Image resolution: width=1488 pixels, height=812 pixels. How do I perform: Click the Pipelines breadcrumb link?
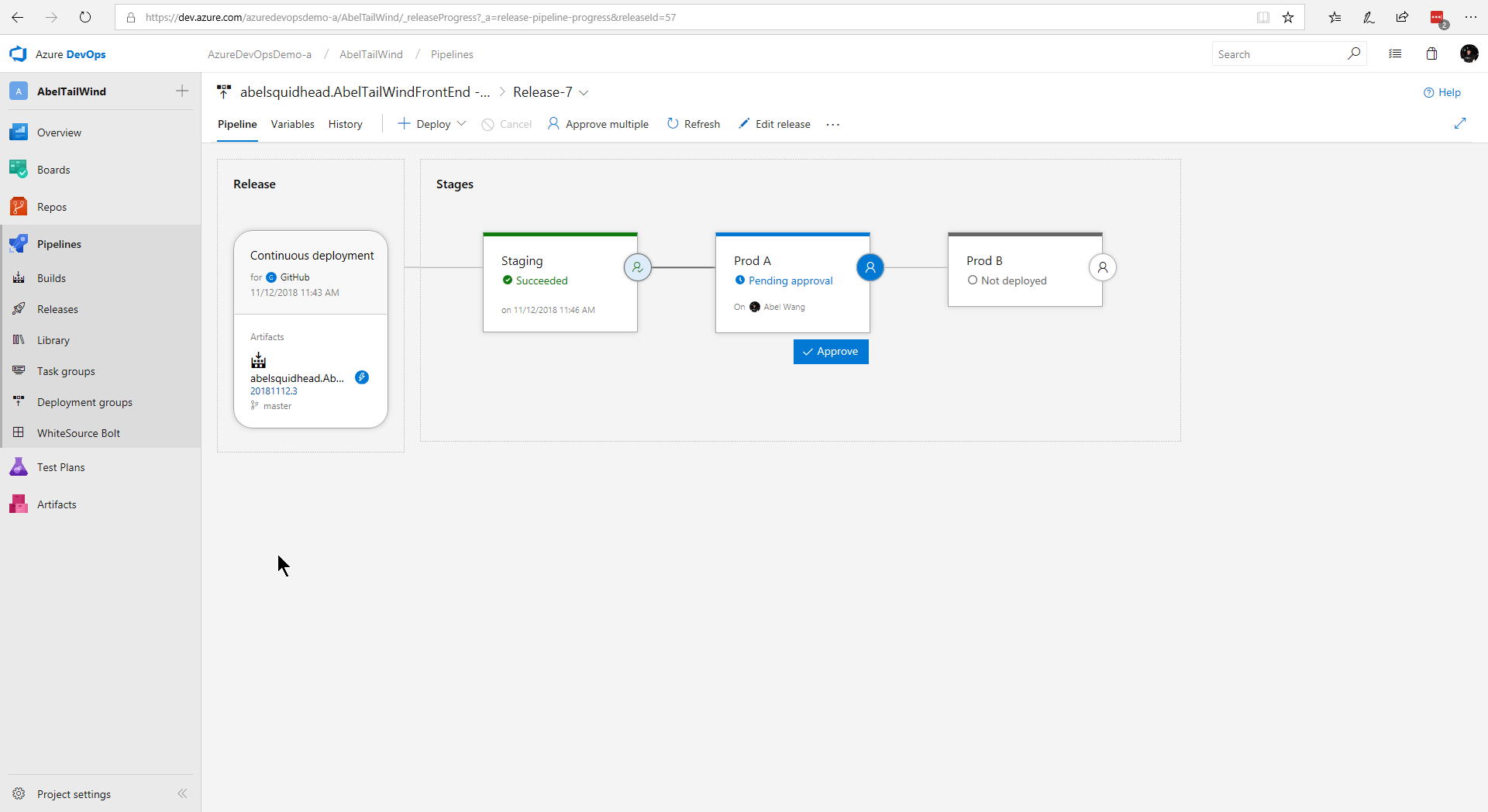[452, 54]
